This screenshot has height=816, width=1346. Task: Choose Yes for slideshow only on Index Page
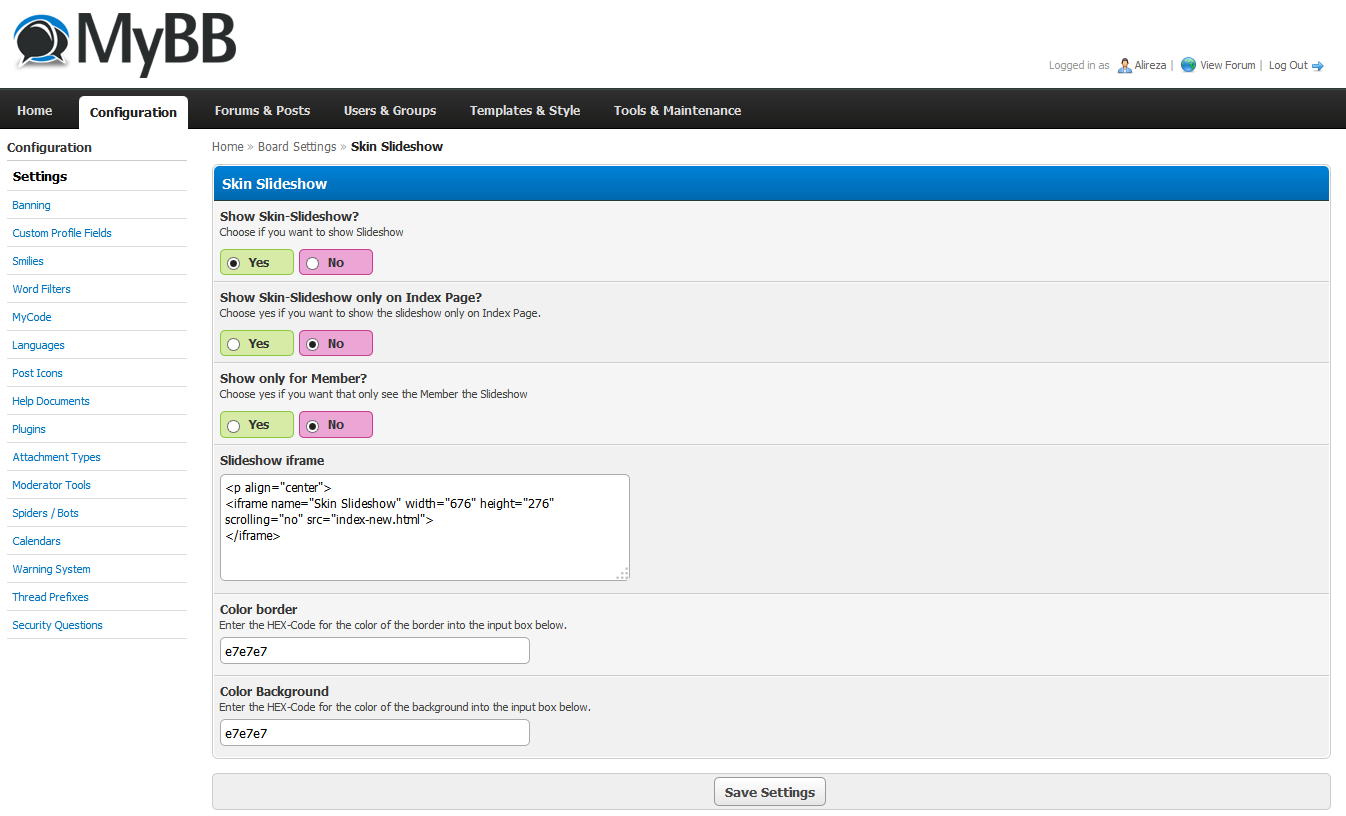[234, 344]
